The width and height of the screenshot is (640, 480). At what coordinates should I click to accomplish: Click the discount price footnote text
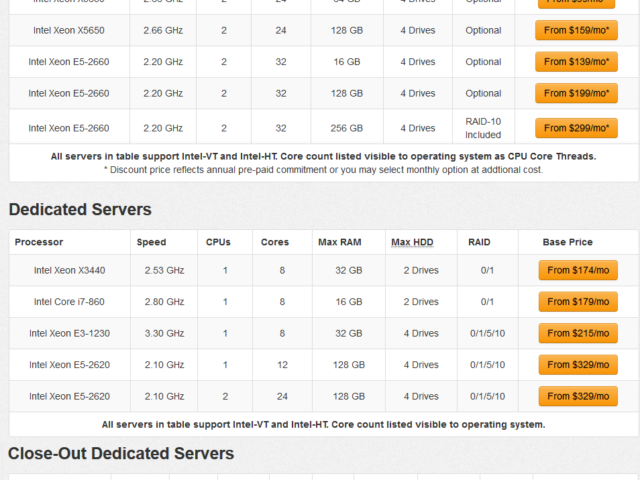click(323, 170)
